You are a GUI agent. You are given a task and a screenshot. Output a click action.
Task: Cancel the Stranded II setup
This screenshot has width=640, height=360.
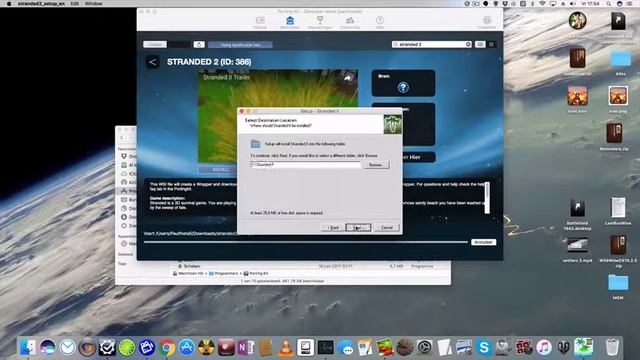[387, 227]
